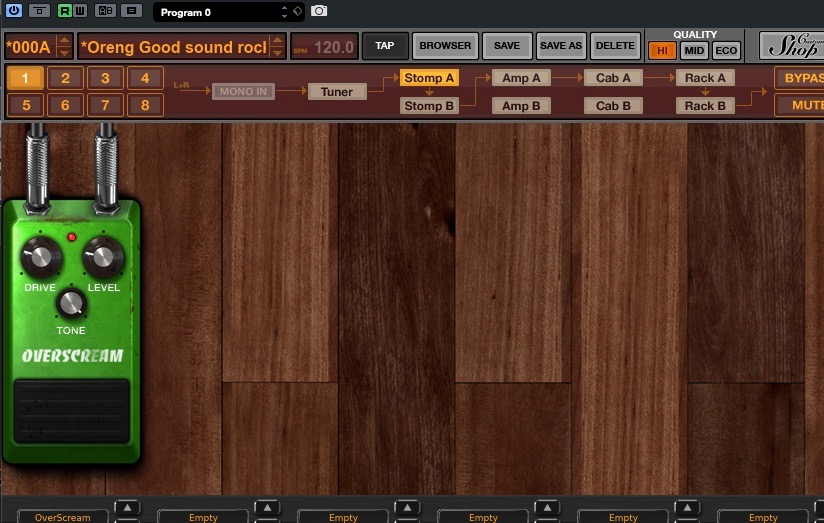
Task: Select rig slot number 5
Action: click(26, 105)
